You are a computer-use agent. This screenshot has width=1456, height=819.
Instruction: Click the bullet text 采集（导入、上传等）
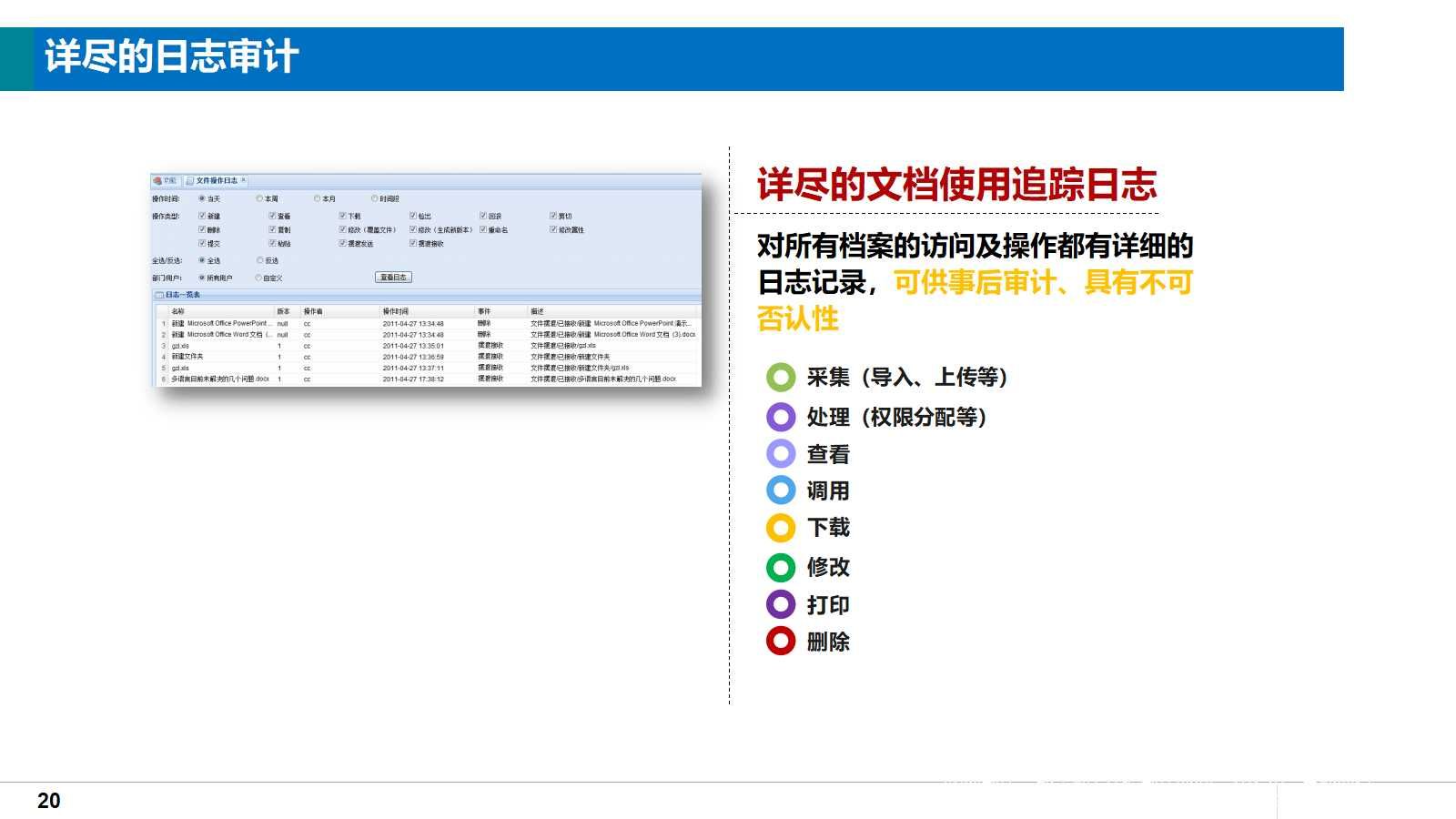coord(907,377)
